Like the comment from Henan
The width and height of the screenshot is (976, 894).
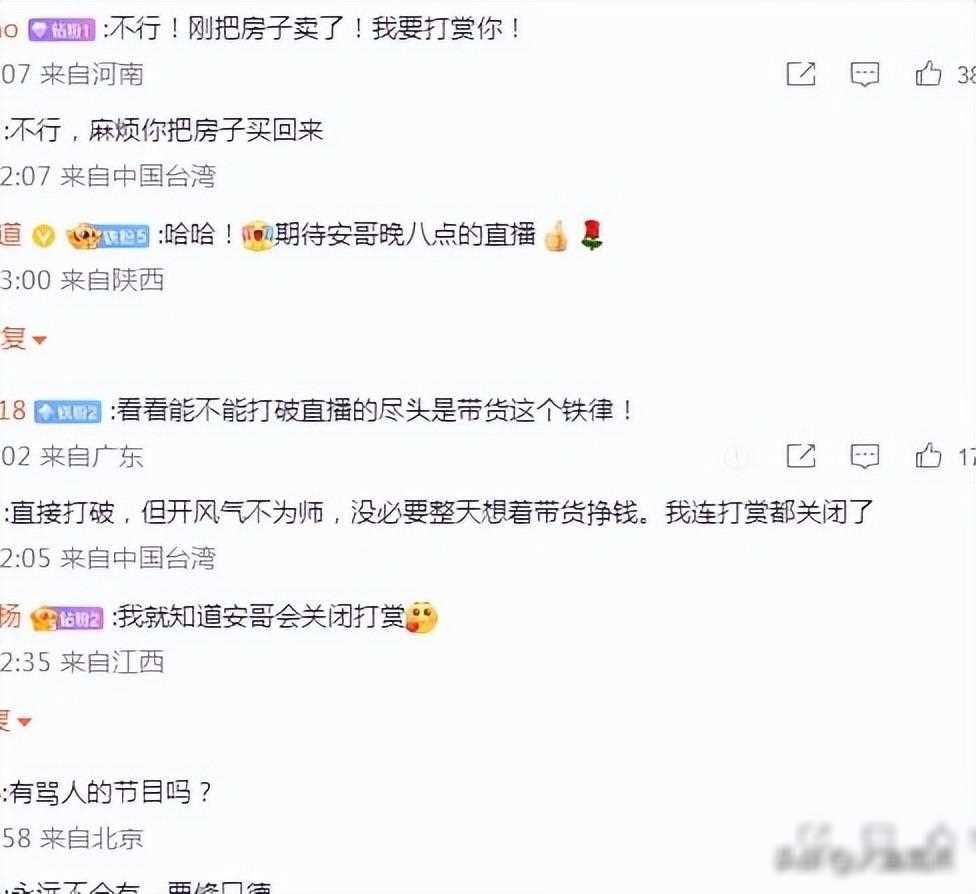pyautogui.click(x=928, y=73)
